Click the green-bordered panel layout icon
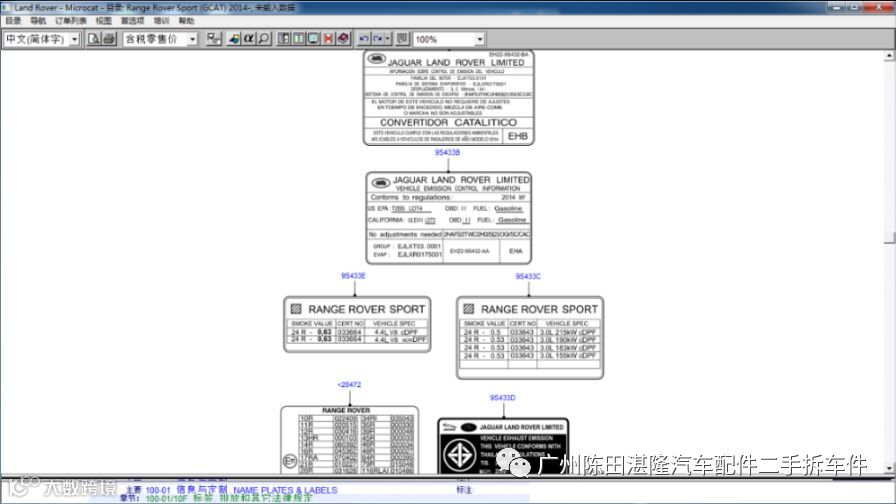Screen dimensions: 896x504 click(x=298, y=39)
